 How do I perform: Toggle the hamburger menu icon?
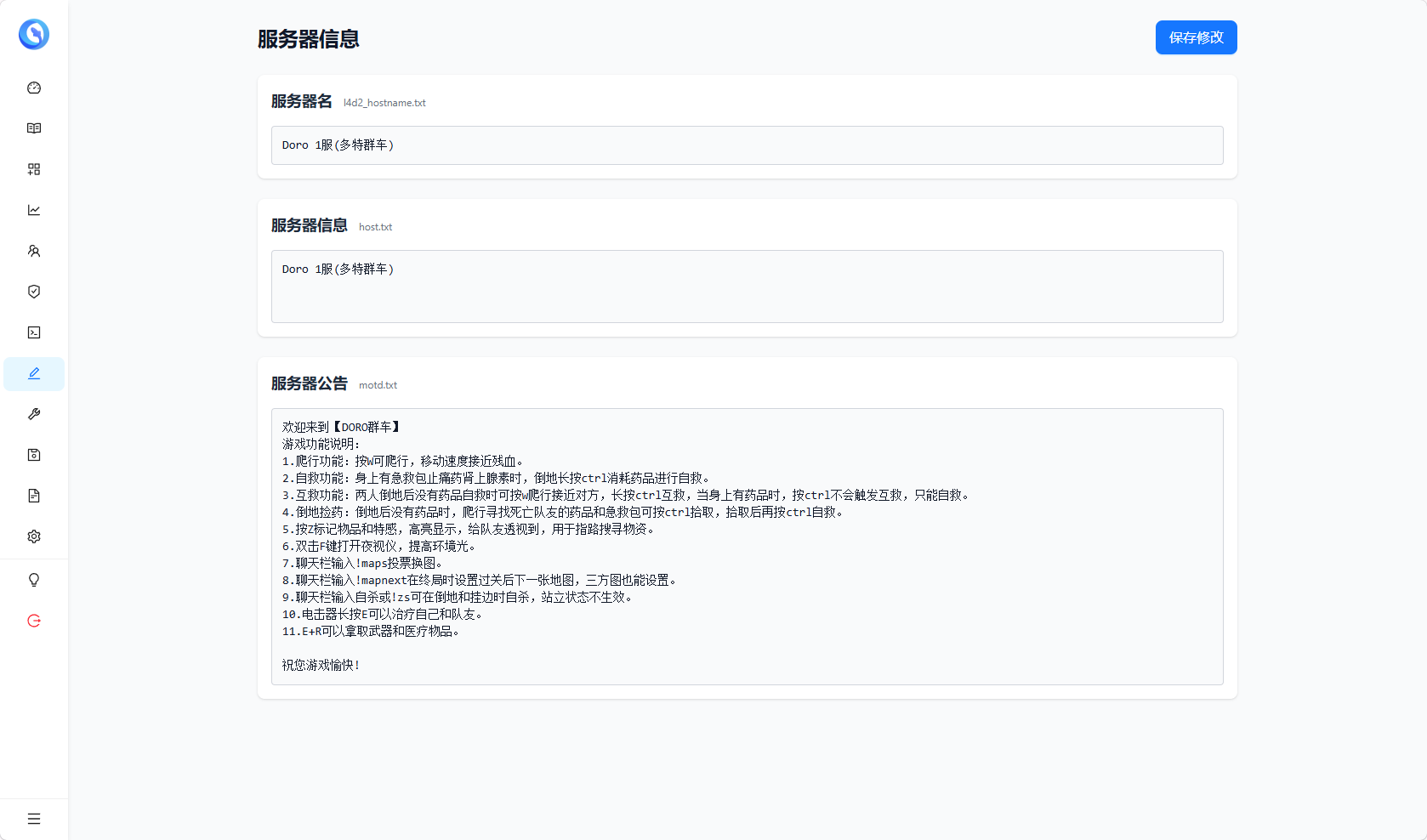34,819
